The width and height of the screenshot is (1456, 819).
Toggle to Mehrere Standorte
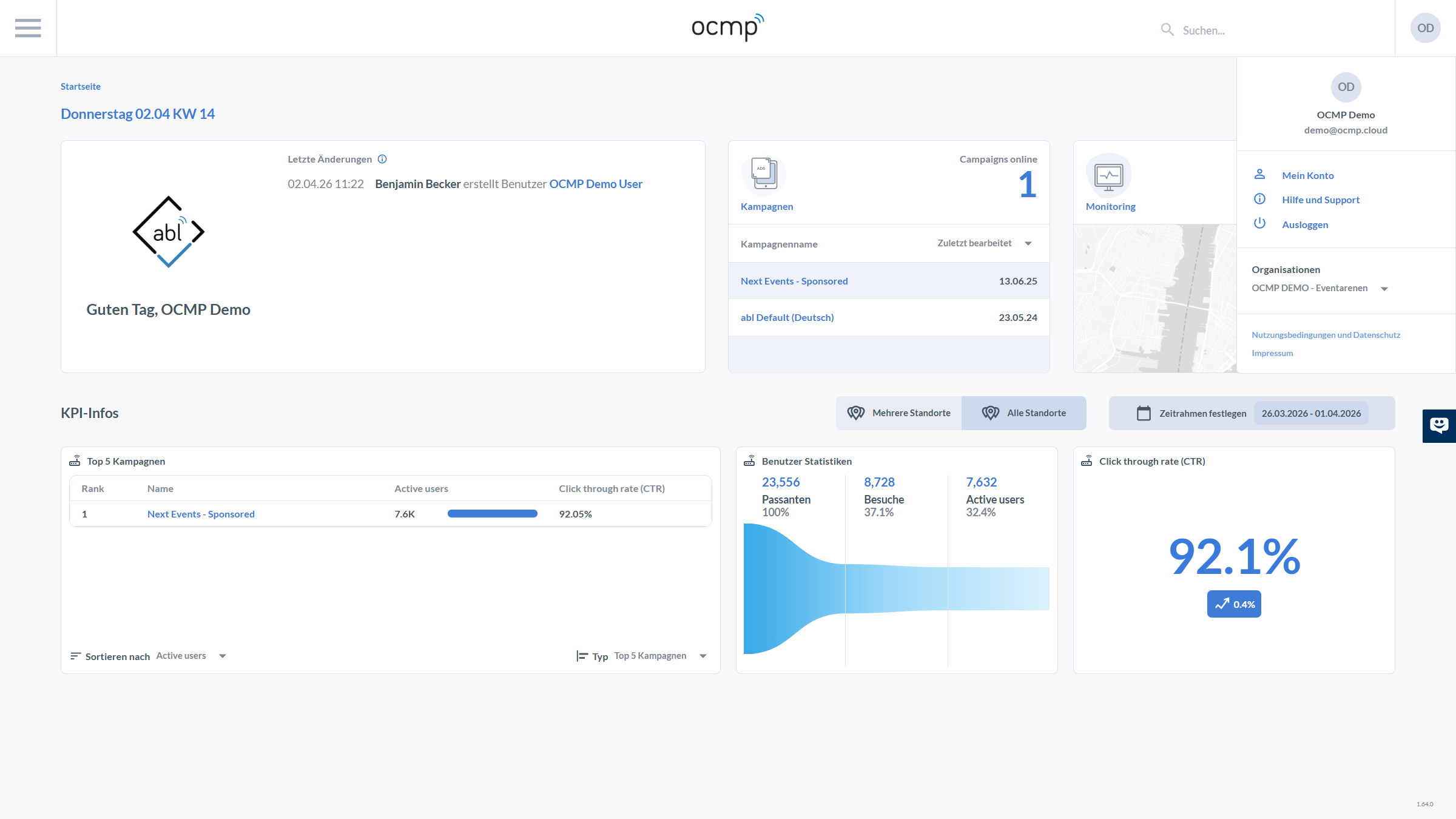[899, 413]
